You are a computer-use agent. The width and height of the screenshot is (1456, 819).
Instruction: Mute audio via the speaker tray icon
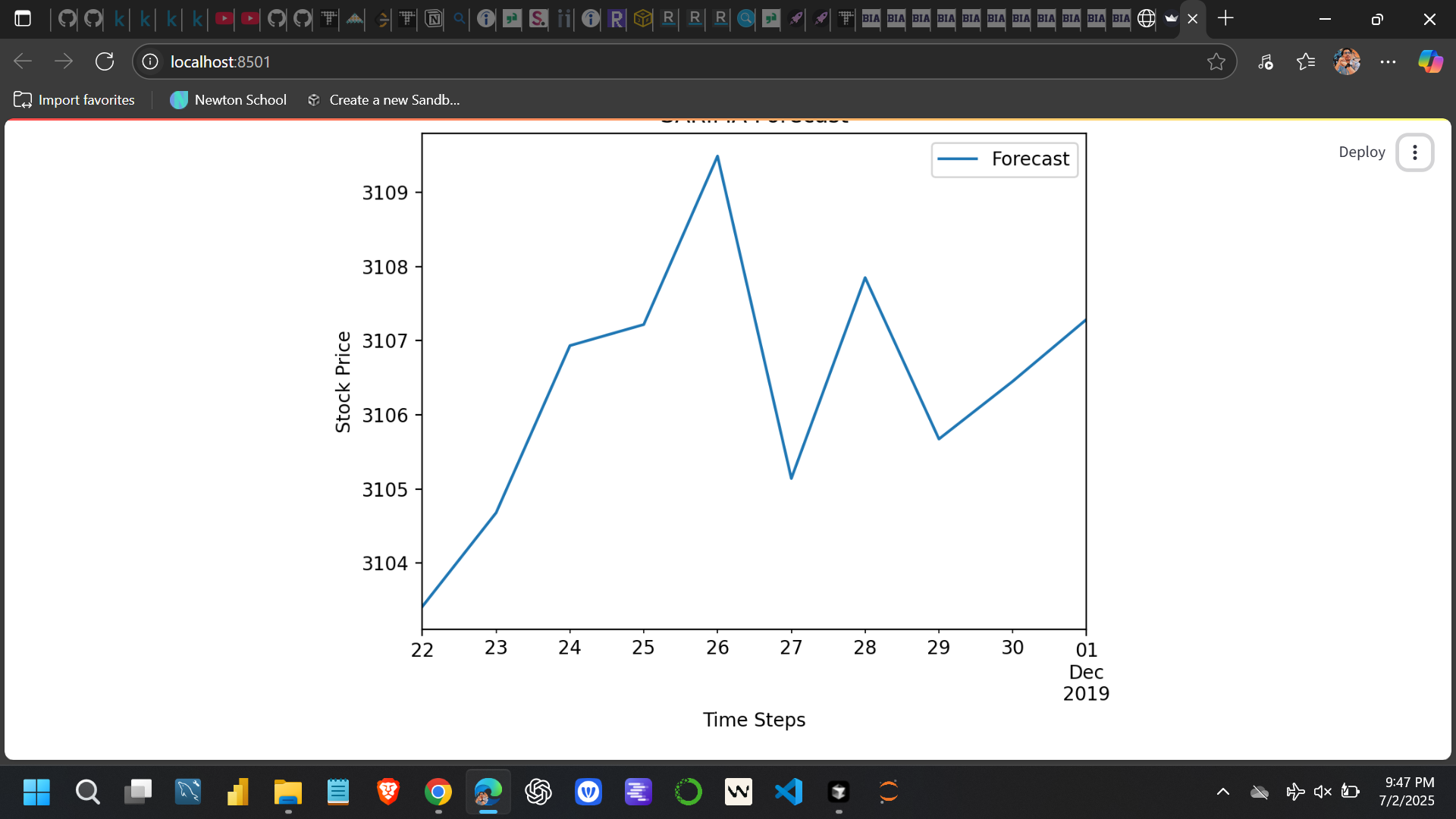1323,792
